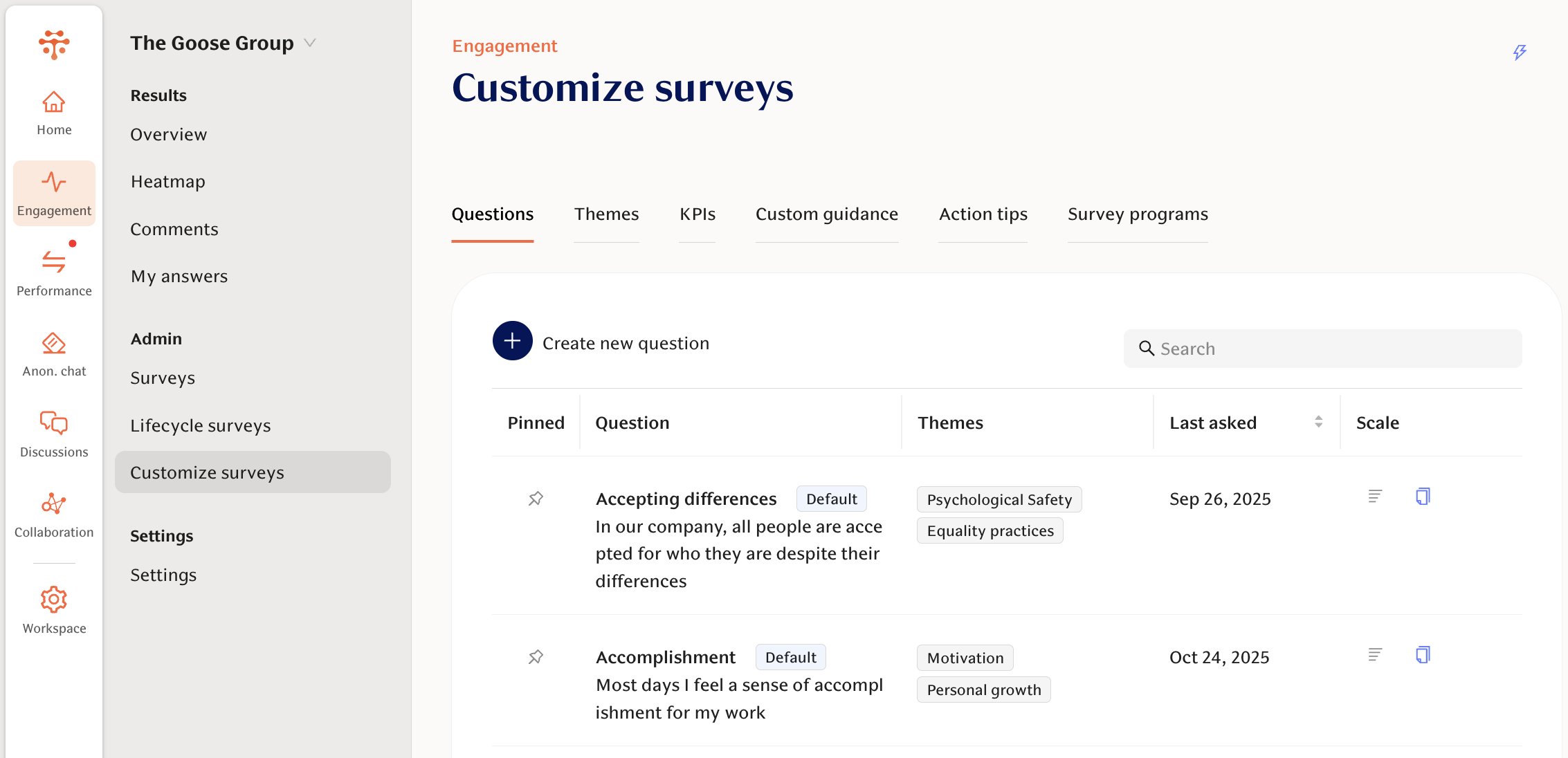Sort the table by Last asked
Image resolution: width=1568 pixels, height=758 pixels.
coord(1318,422)
